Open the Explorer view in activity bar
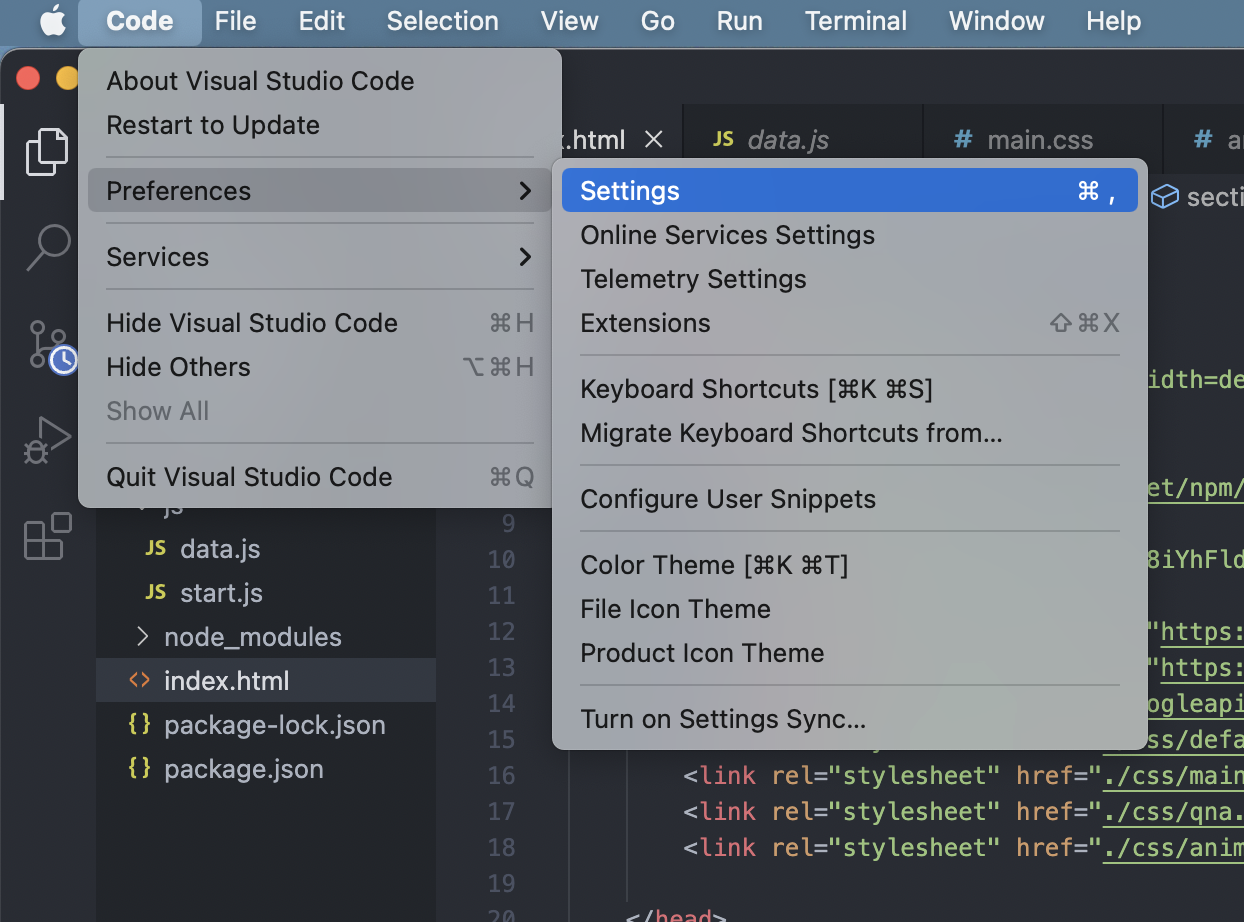This screenshot has height=922, width=1244. click(47, 152)
